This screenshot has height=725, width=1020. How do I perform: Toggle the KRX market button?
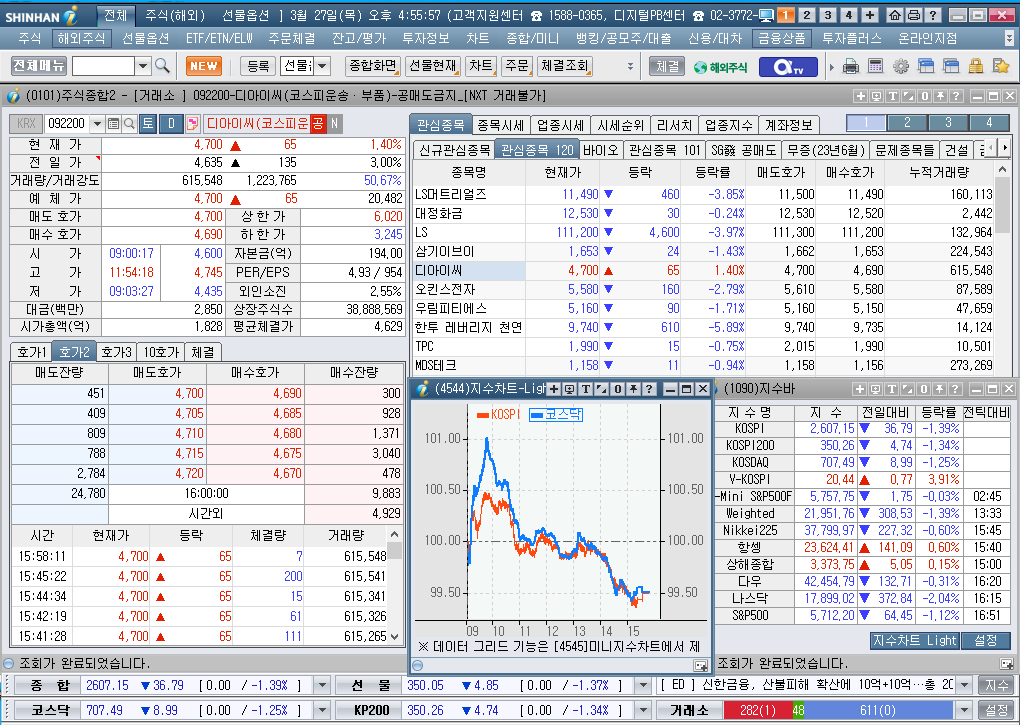pos(26,124)
